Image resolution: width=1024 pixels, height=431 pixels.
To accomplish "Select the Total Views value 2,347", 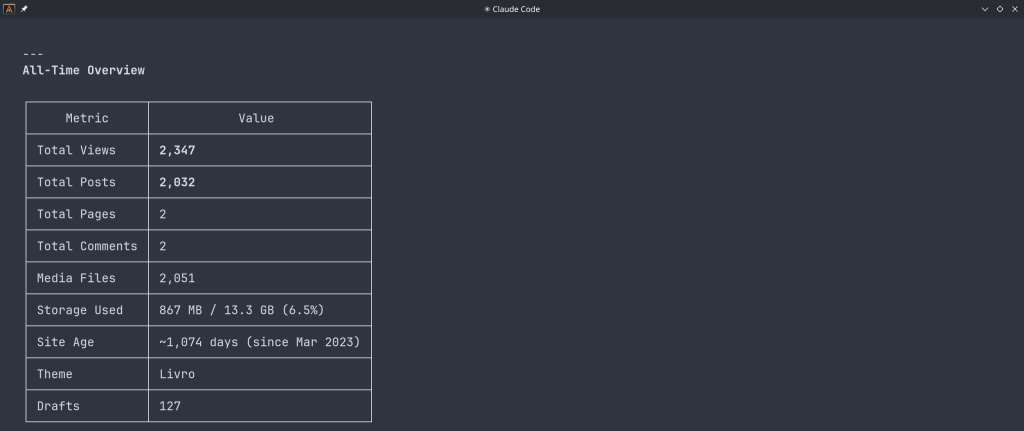I will [177, 150].
